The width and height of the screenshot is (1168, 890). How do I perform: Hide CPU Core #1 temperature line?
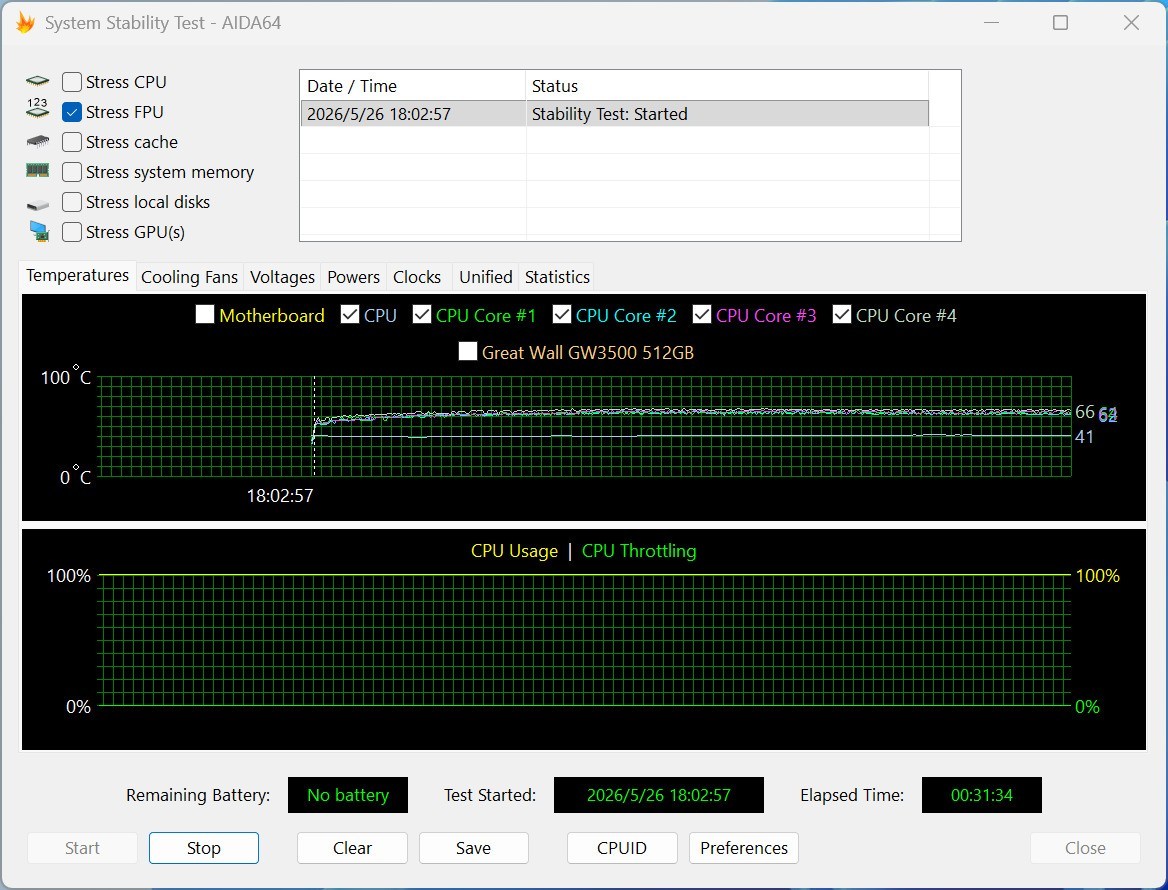coord(422,314)
